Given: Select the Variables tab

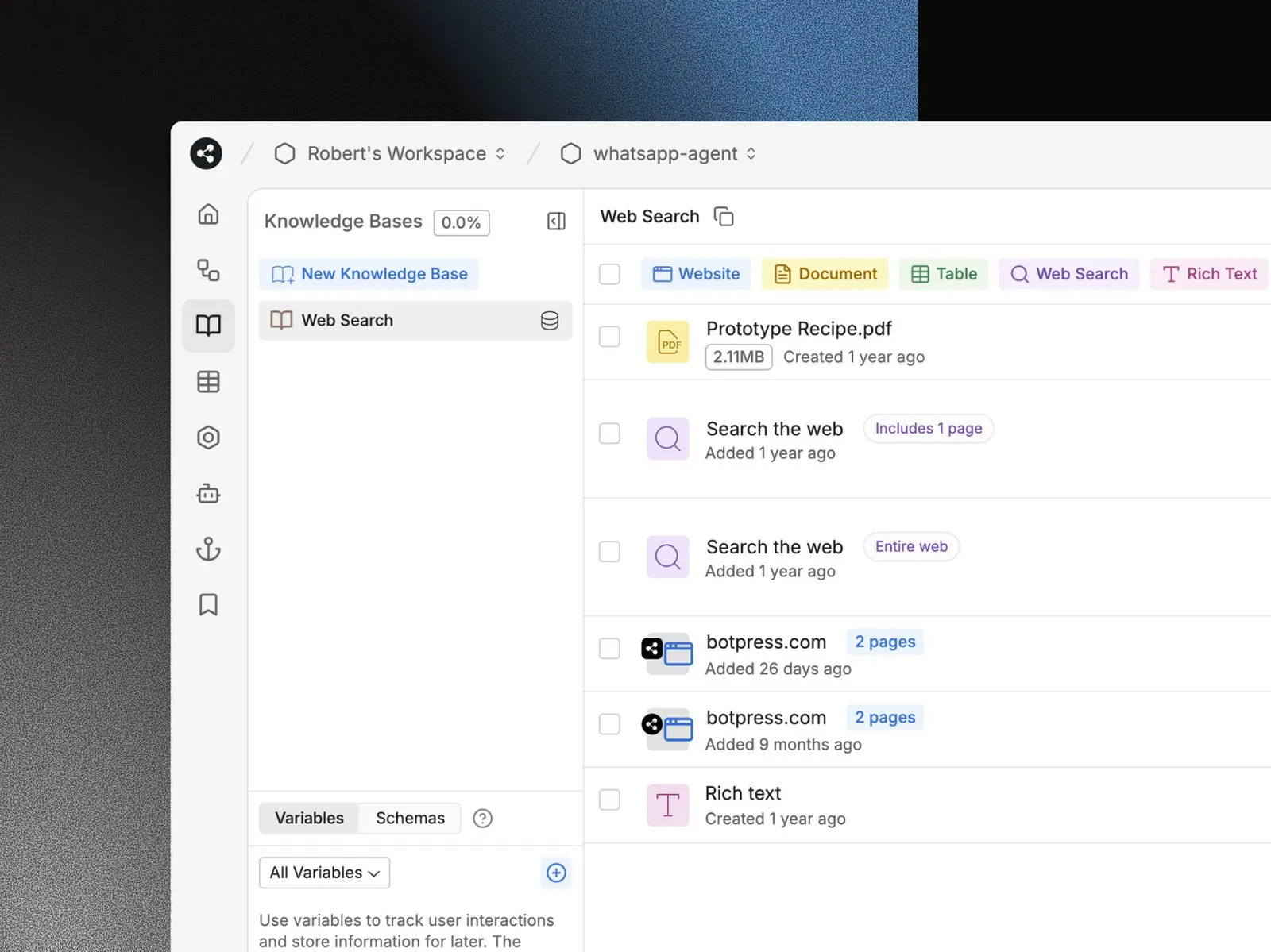Looking at the screenshot, I should [309, 818].
